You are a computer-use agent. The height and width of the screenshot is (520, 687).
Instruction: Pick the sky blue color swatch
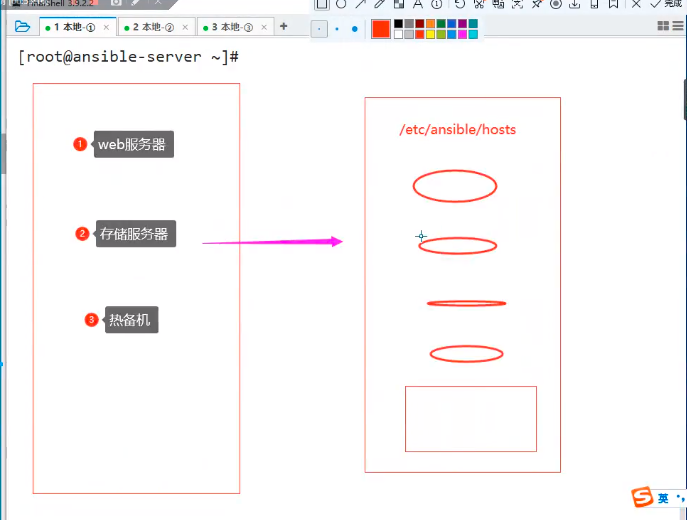pos(452,34)
